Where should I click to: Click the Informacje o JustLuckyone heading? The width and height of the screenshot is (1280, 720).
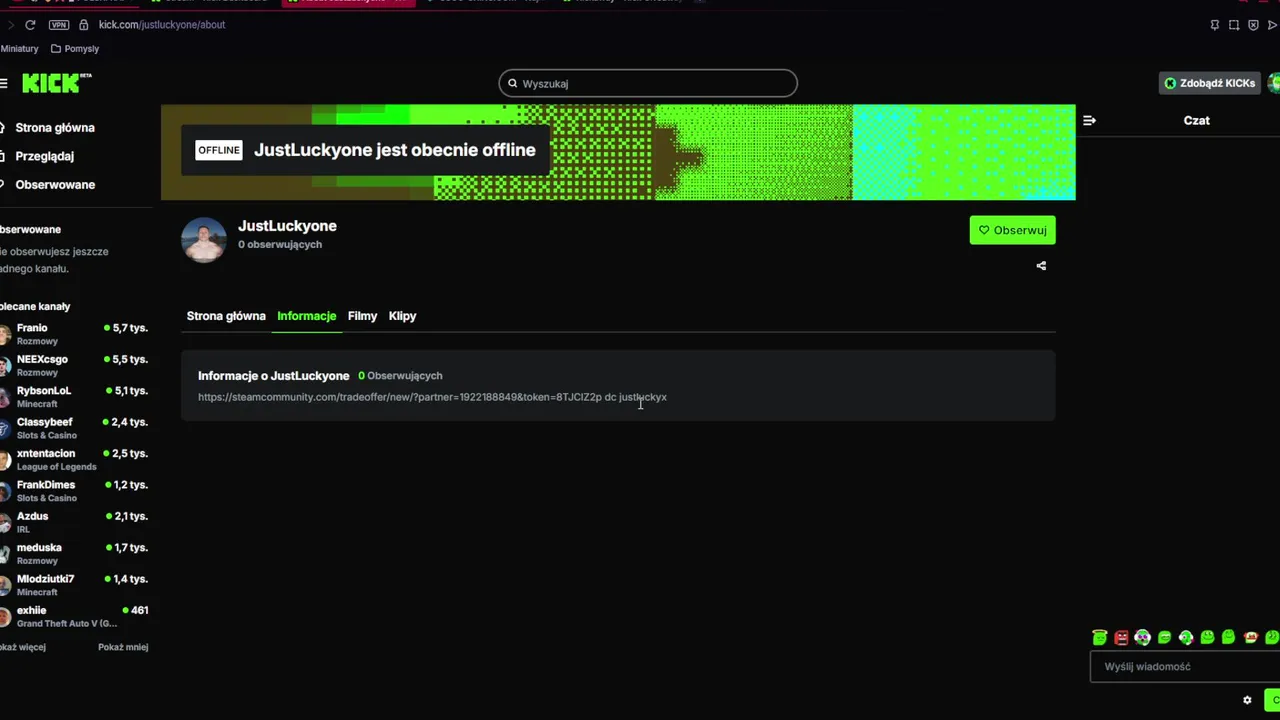pyautogui.click(x=273, y=376)
